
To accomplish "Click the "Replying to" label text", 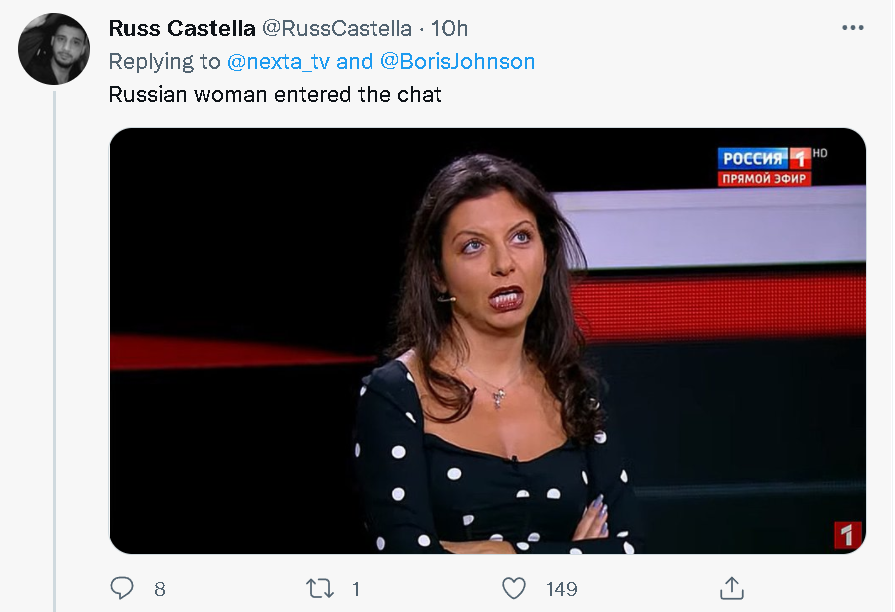I will tap(164, 61).
